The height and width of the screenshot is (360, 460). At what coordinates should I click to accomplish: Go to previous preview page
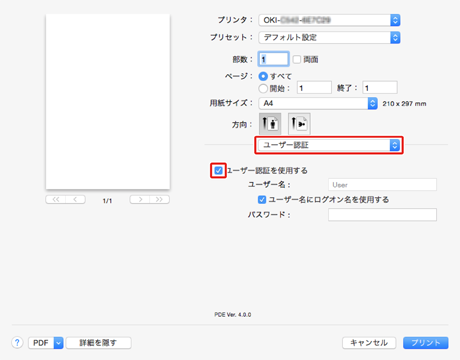click(76, 199)
